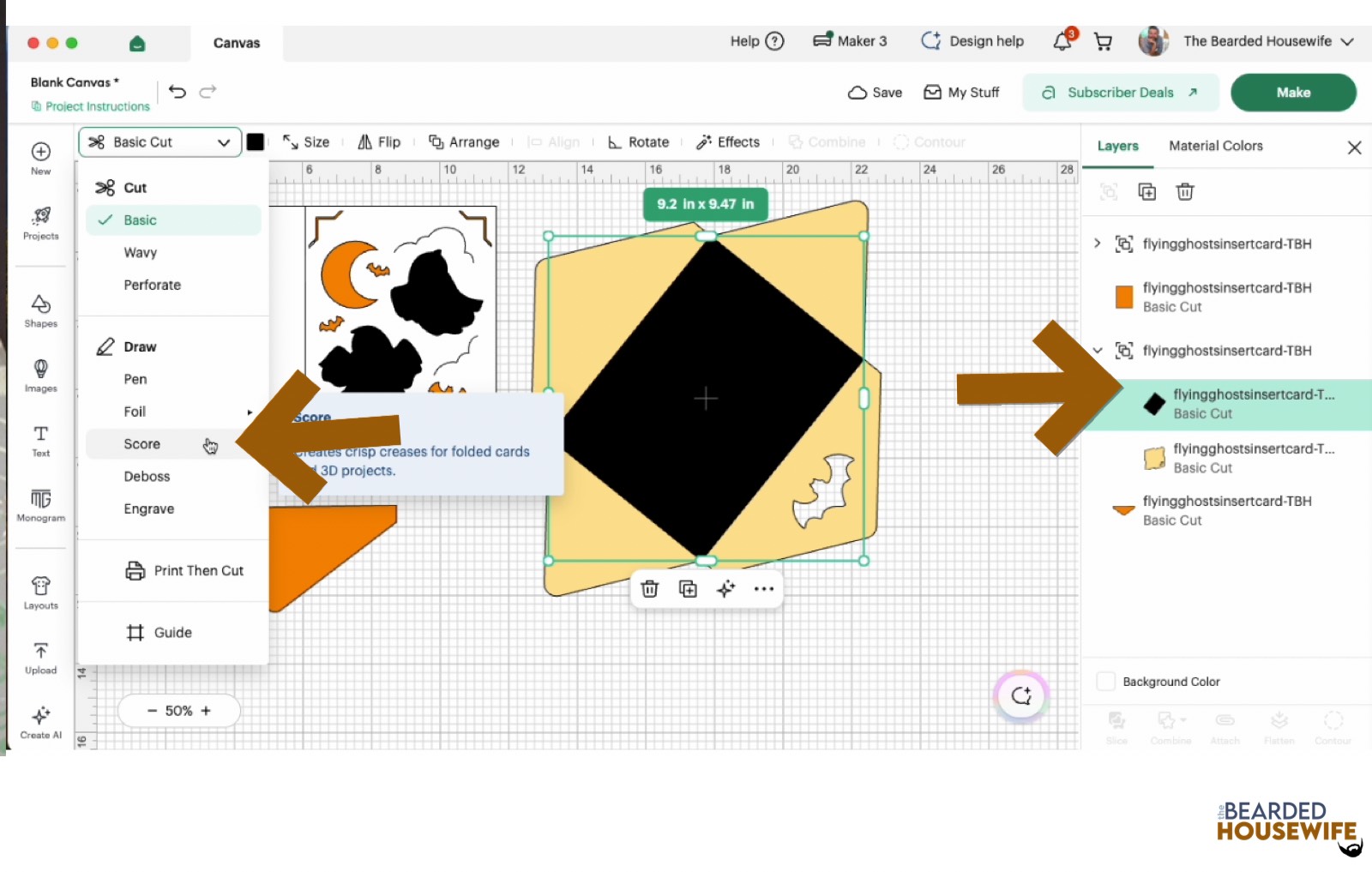The width and height of the screenshot is (1372, 872).
Task: Open the shopping cart
Action: tap(1104, 41)
